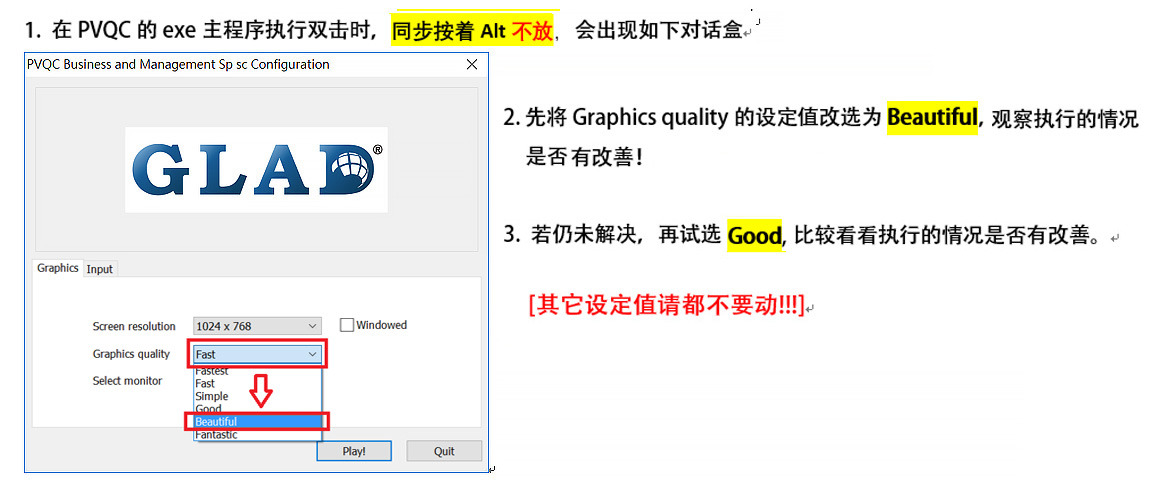Click the GLAD globe logo image
Image resolution: width=1156 pixels, height=492 pixels.
coord(257,169)
